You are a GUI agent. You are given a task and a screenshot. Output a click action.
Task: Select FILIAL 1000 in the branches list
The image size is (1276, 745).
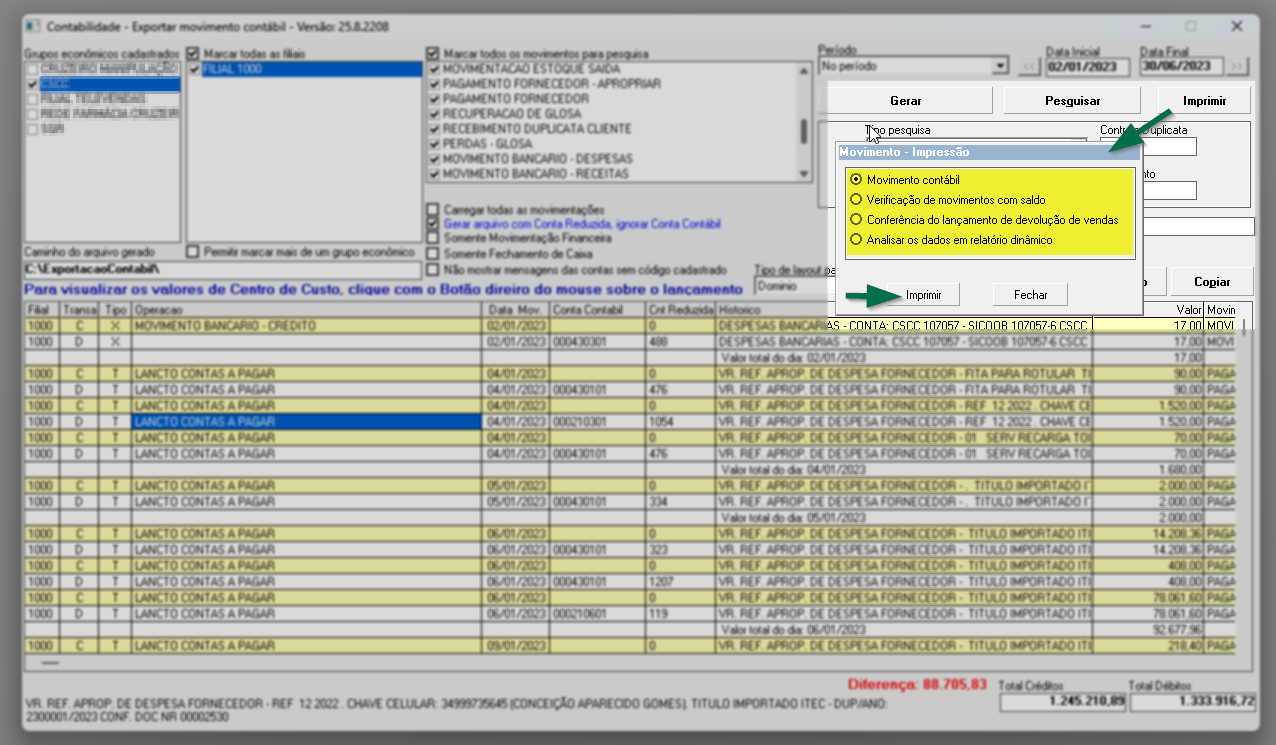(x=232, y=69)
